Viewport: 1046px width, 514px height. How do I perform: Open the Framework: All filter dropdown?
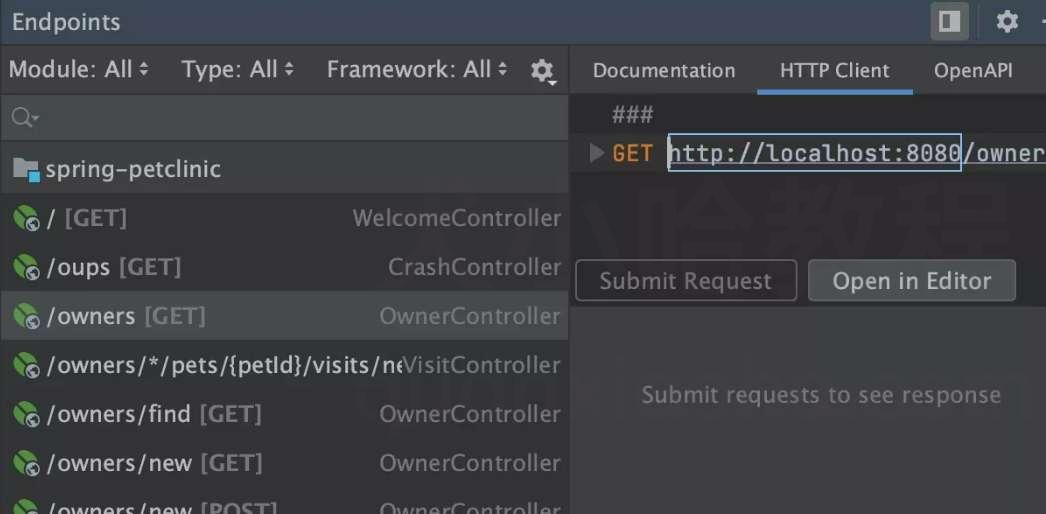pyautogui.click(x=418, y=69)
